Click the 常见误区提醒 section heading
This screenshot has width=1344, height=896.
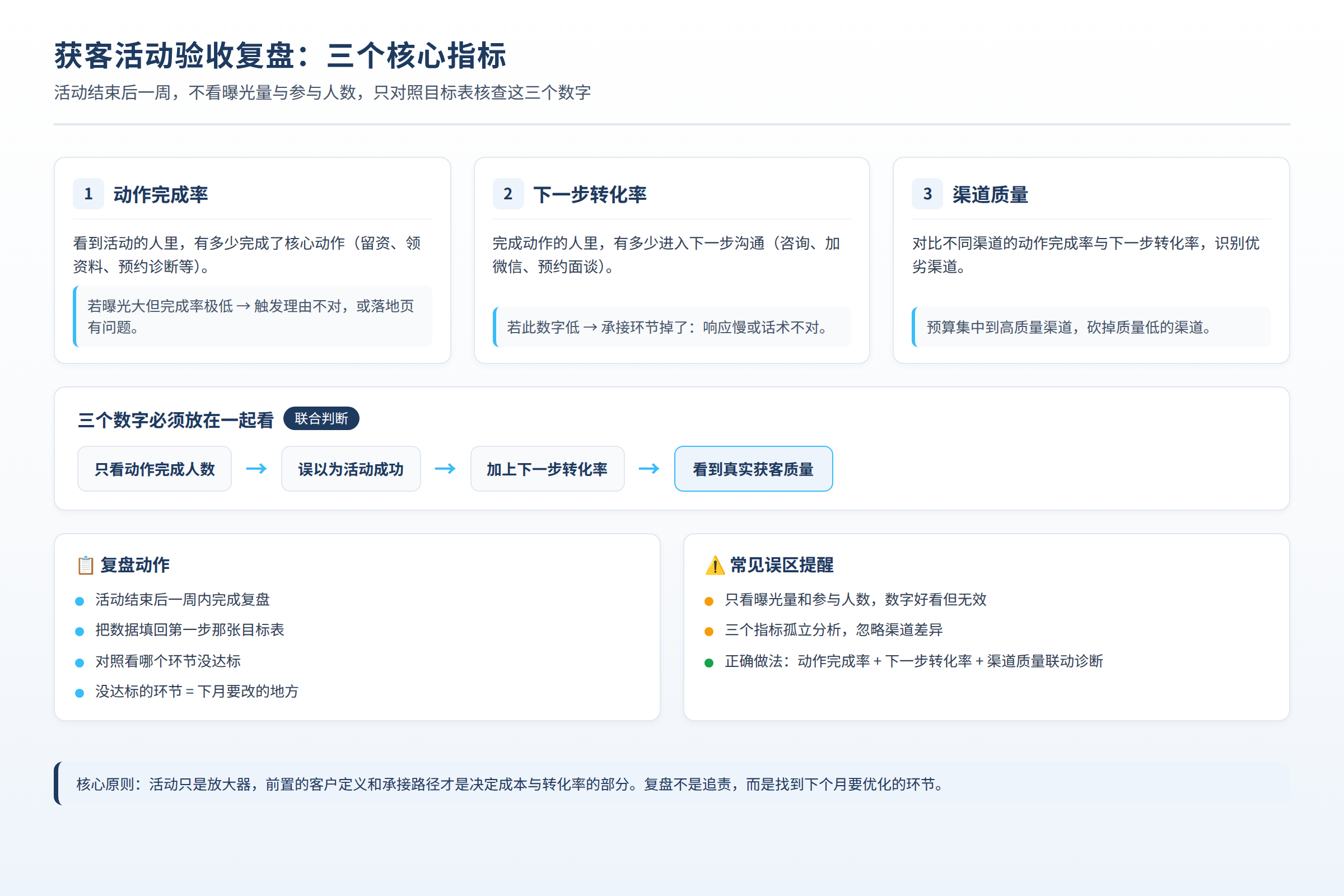(782, 565)
